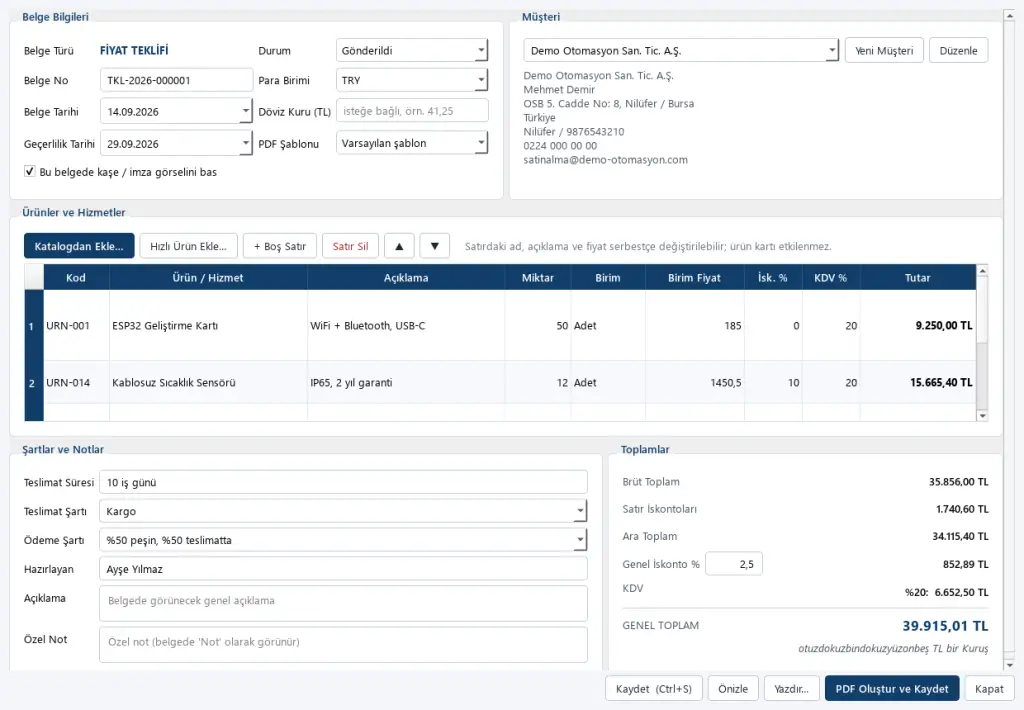Click PDF Oluştur ve Kaydet button

tap(891, 688)
